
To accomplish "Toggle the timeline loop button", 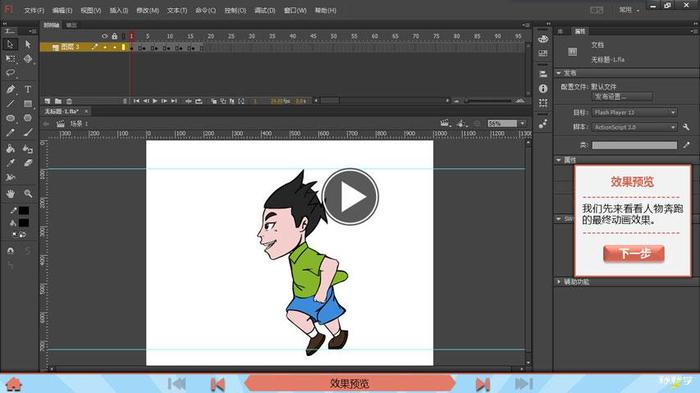I will tap(199, 101).
